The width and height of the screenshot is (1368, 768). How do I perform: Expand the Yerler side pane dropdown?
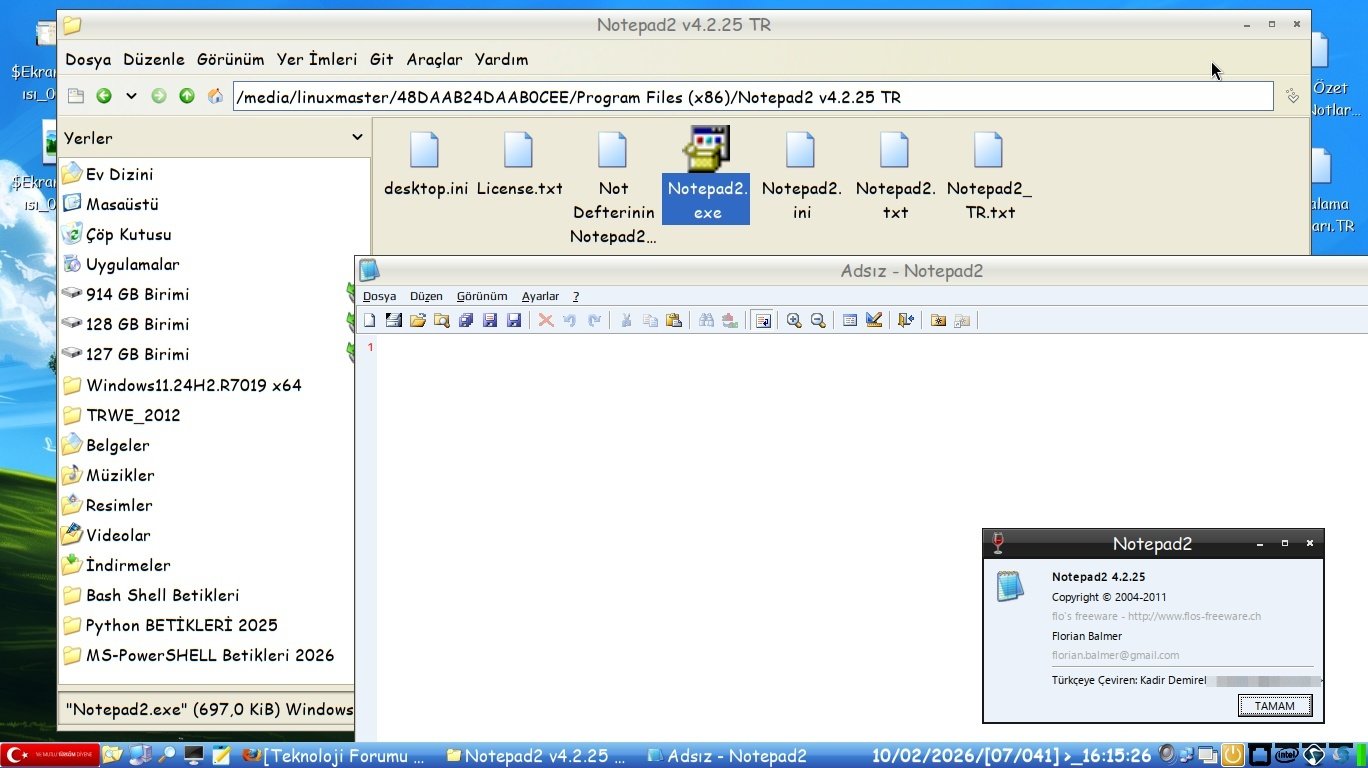click(357, 137)
